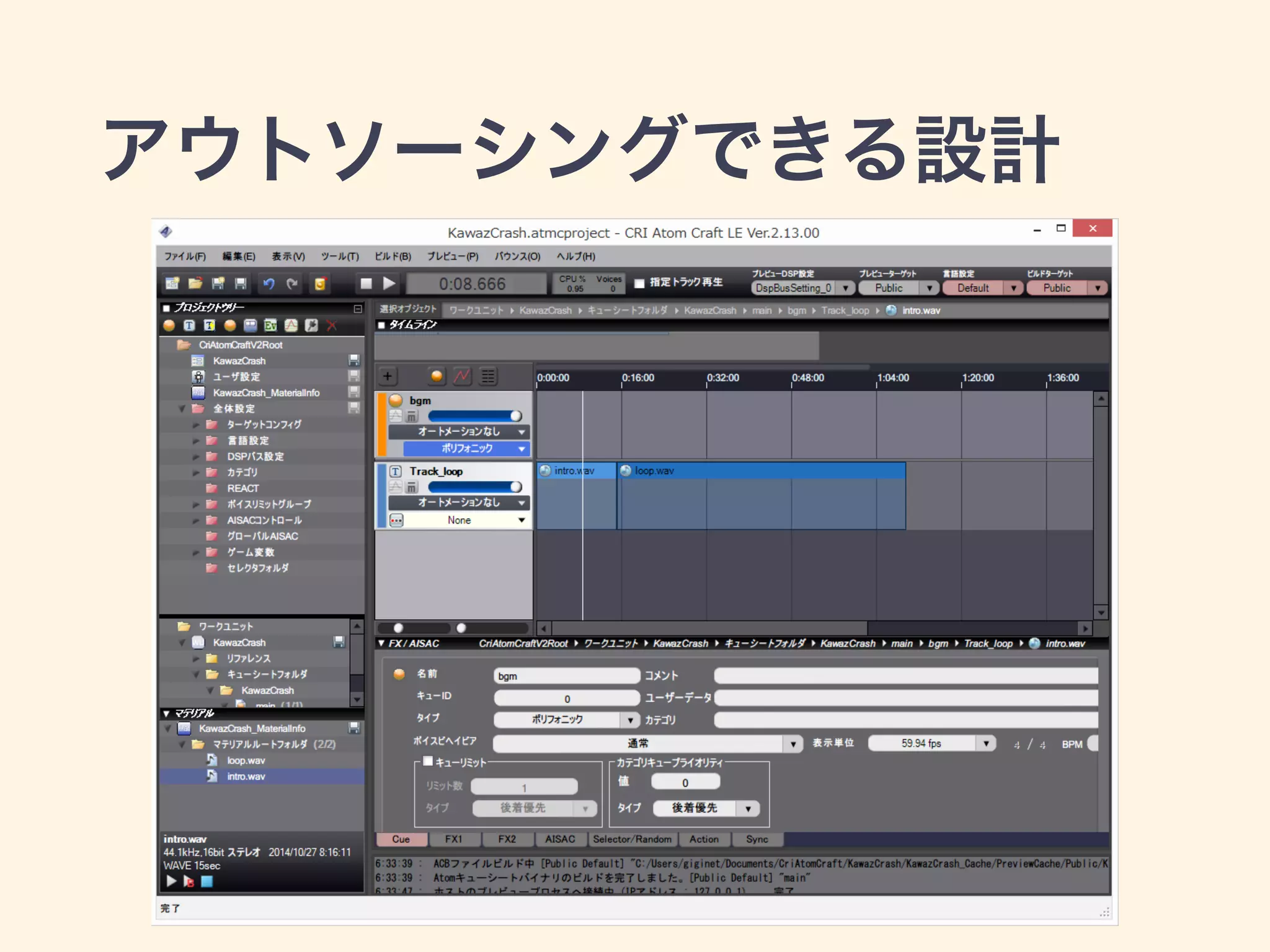Image resolution: width=1270 pixels, height=952 pixels.
Task: Click the orange cue ball timeline icon
Action: click(x=437, y=376)
